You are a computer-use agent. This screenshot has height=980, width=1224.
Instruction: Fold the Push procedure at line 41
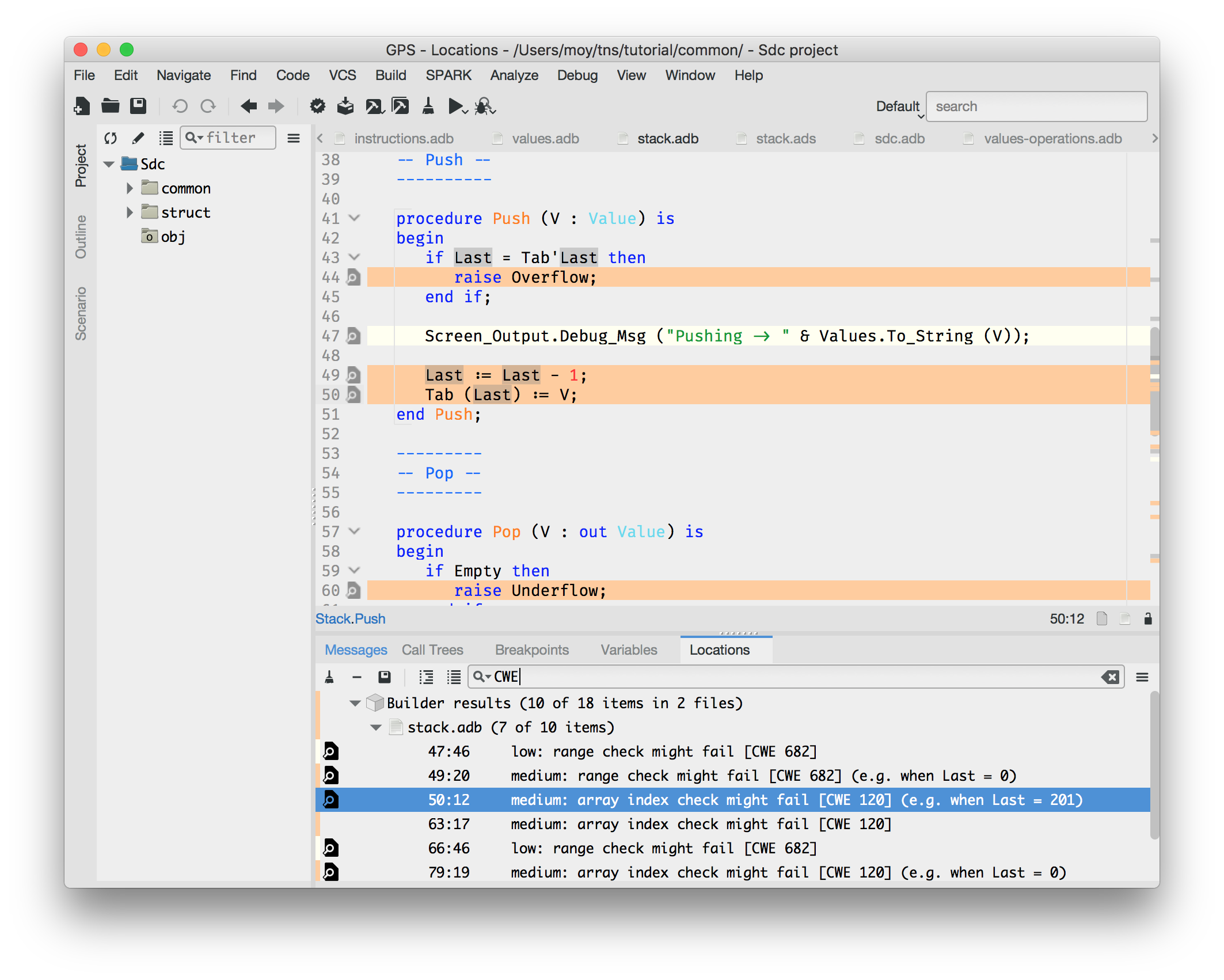point(355,218)
